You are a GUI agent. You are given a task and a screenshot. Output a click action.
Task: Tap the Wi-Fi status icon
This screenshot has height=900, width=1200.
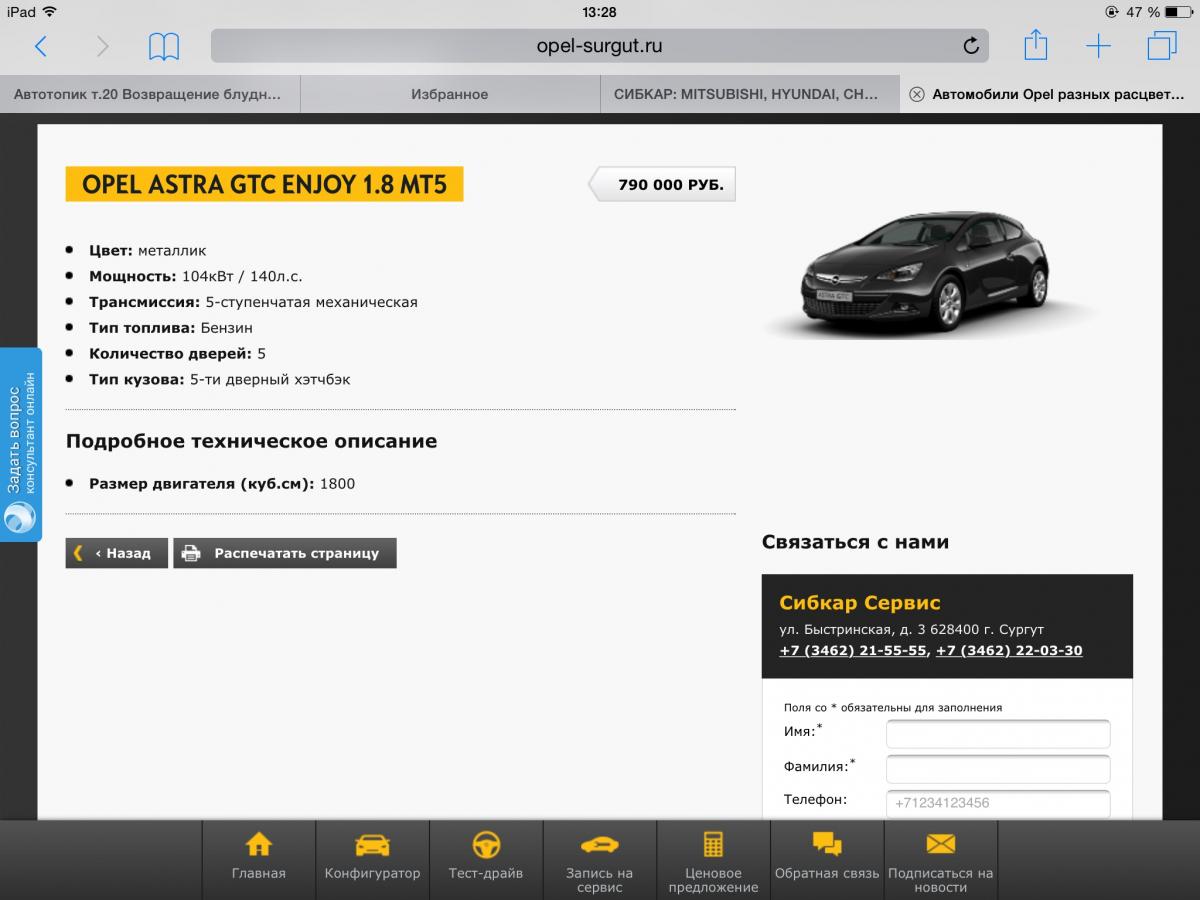[50, 12]
